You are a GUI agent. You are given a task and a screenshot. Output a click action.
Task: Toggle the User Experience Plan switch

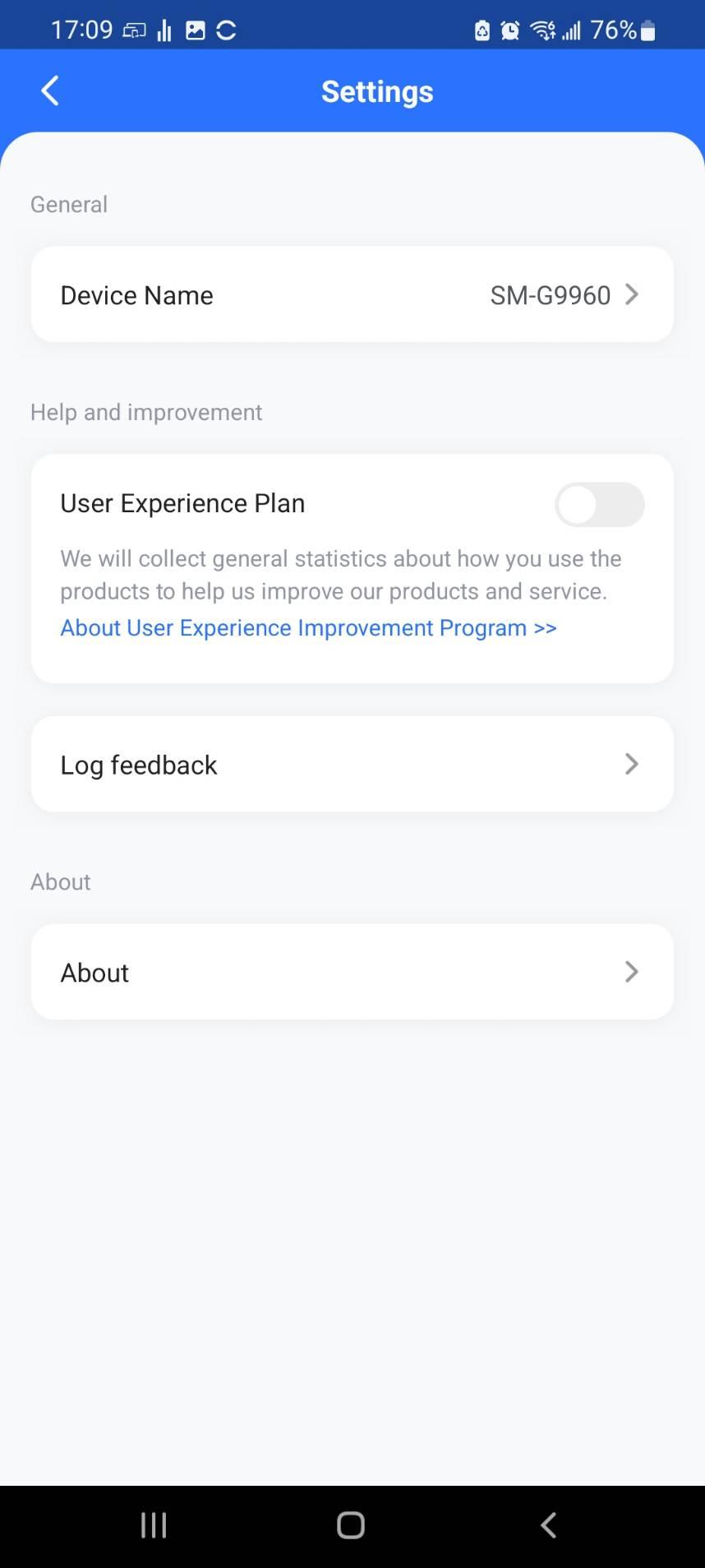click(600, 504)
